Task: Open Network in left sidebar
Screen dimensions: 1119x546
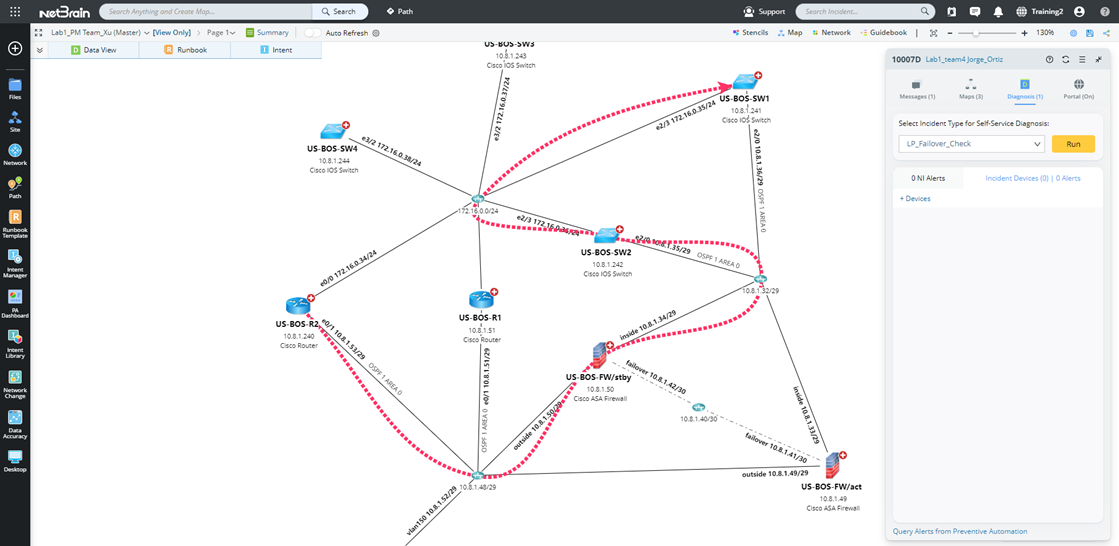Action: point(15,154)
